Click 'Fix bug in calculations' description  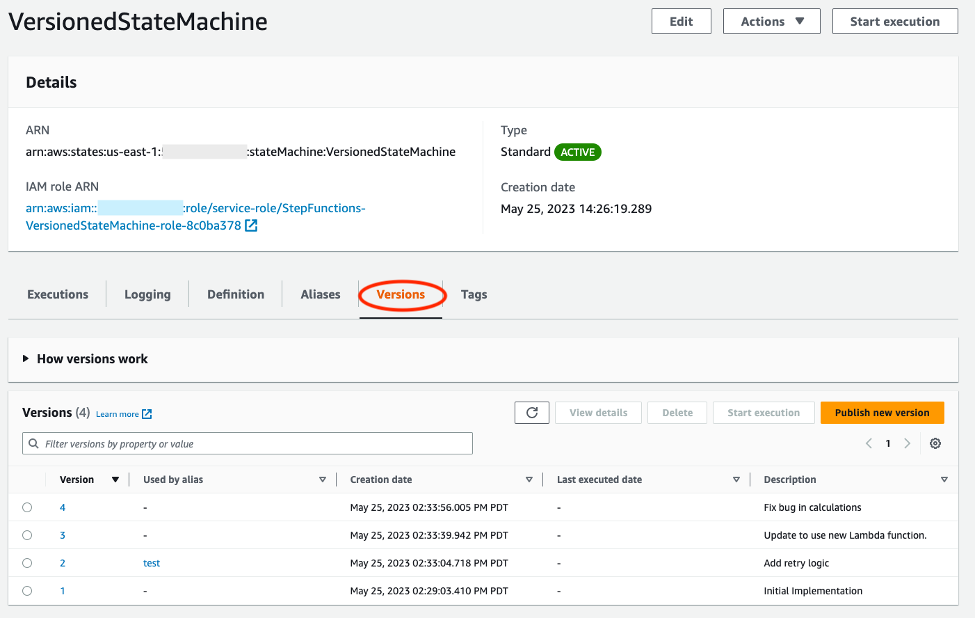click(x=813, y=508)
